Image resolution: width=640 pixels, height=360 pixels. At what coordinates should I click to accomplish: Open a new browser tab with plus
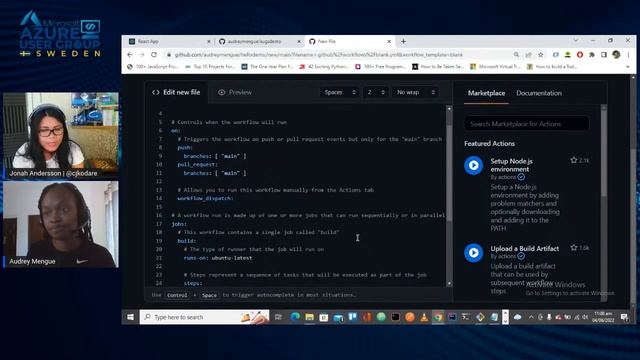[403, 41]
